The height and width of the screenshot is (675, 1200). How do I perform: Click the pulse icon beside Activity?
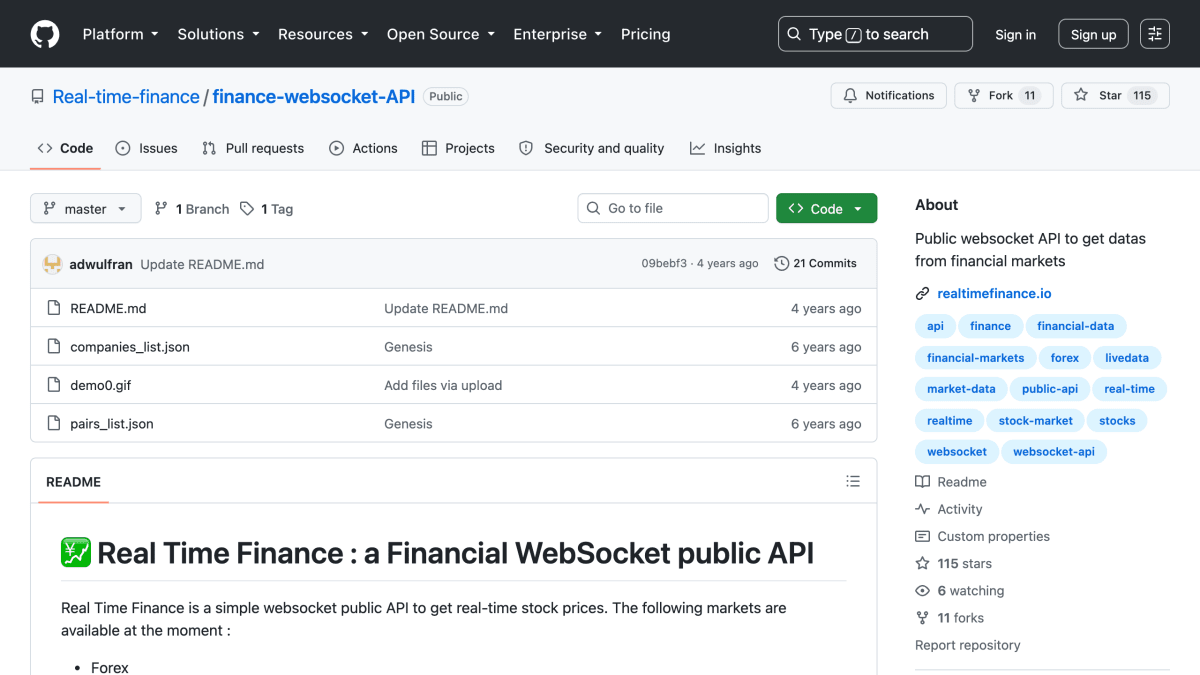pyautogui.click(x=923, y=509)
